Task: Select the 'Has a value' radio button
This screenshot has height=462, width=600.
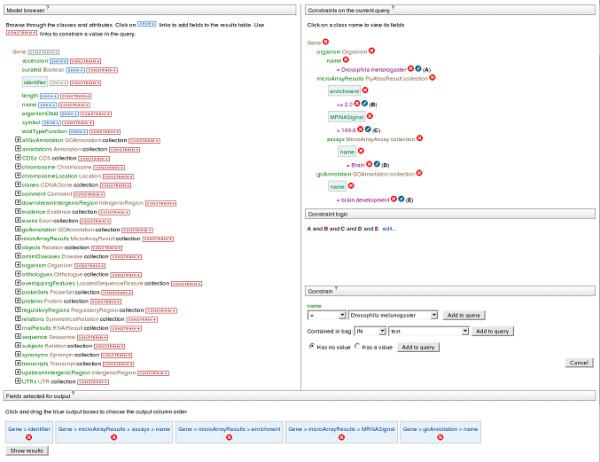Action: 357,346
